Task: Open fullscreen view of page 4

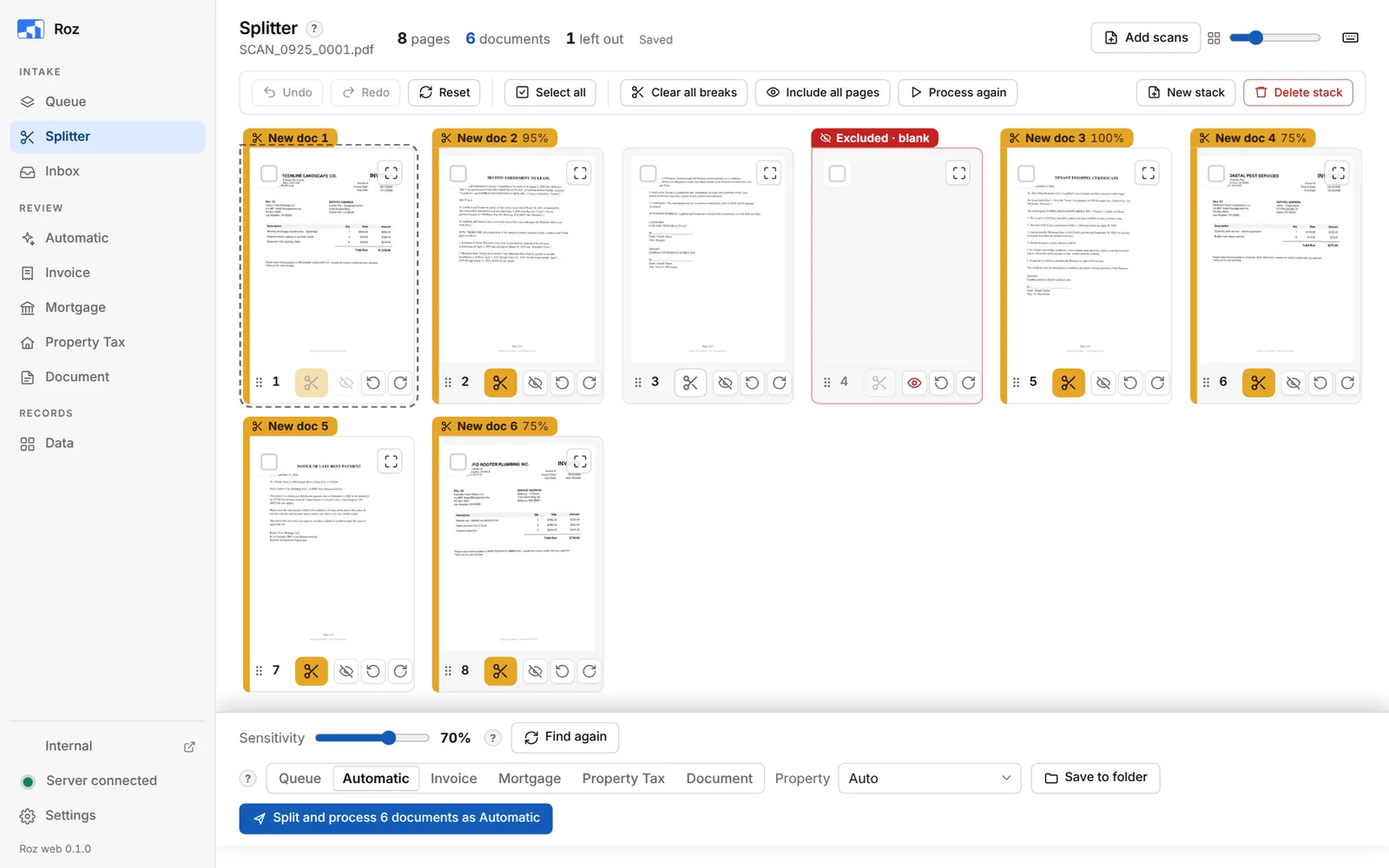Action: (958, 173)
